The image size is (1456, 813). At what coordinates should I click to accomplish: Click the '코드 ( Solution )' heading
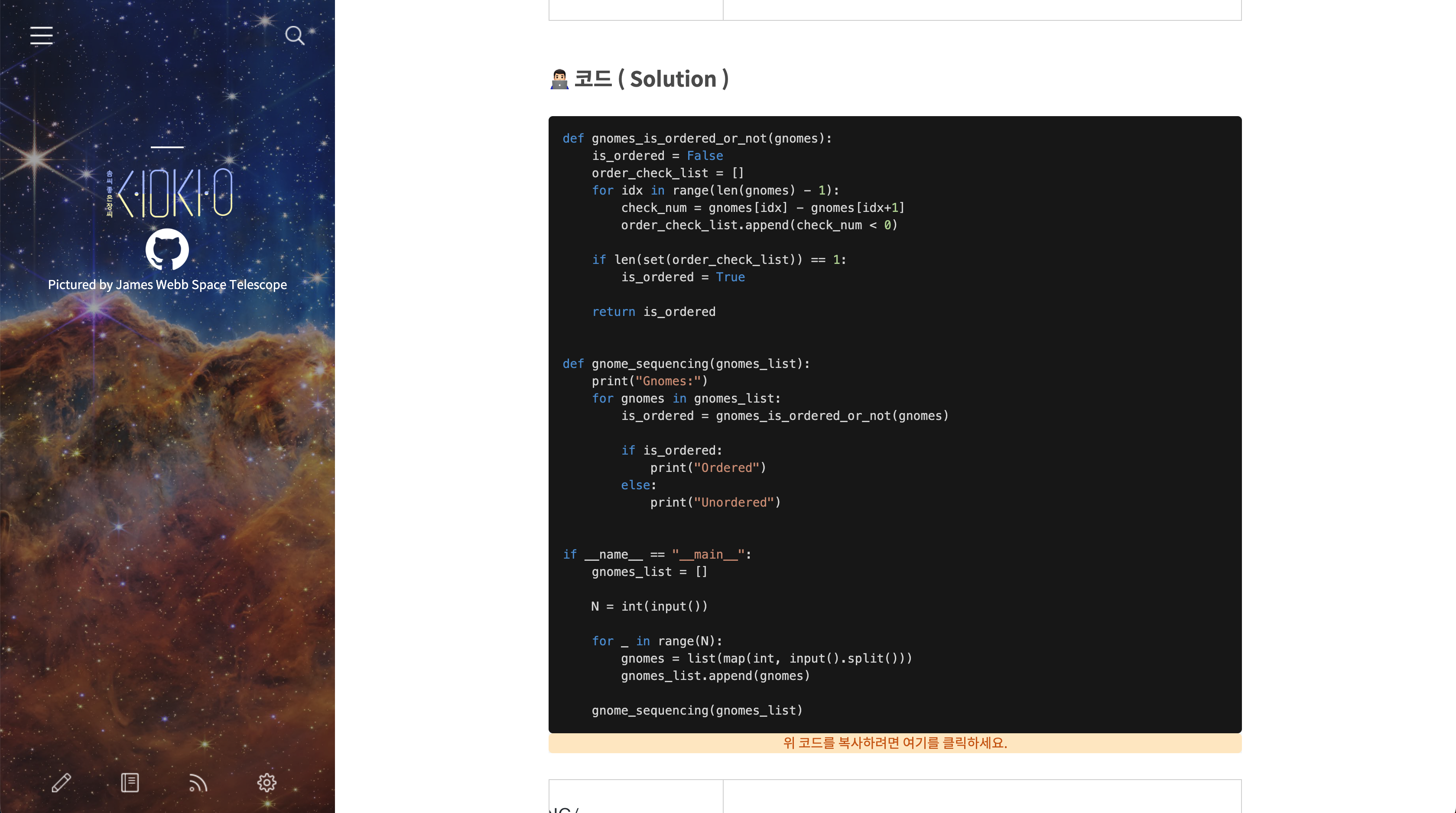[x=651, y=79]
